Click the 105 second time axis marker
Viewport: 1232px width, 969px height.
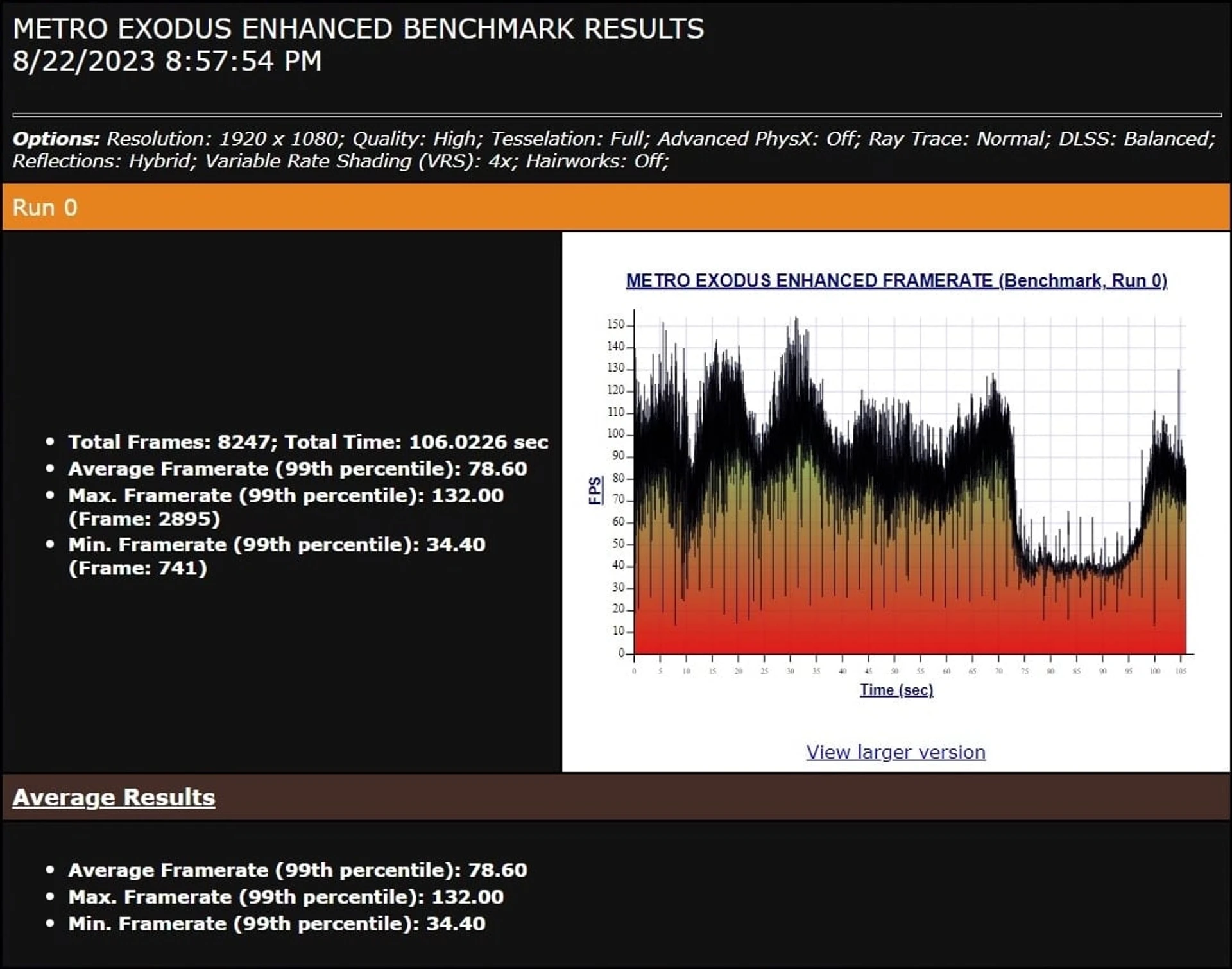pyautogui.click(x=1181, y=671)
